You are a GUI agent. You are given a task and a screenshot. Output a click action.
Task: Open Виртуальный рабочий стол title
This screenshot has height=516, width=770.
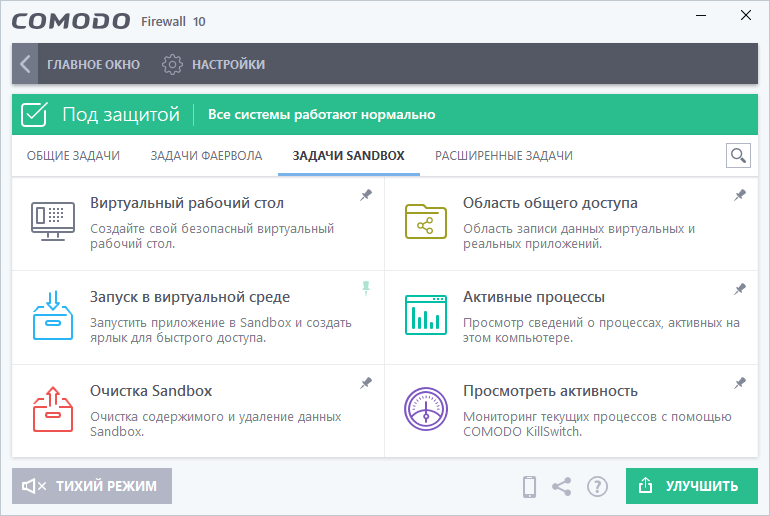[x=187, y=203]
